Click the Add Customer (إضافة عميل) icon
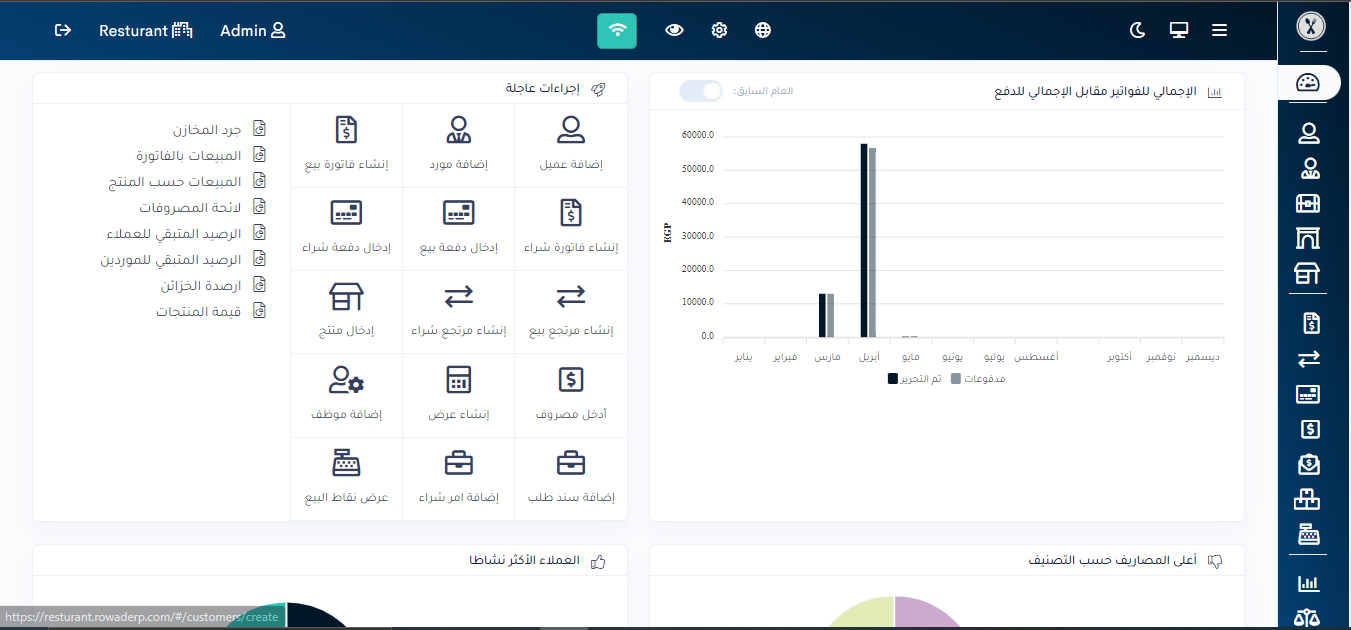 [571, 130]
